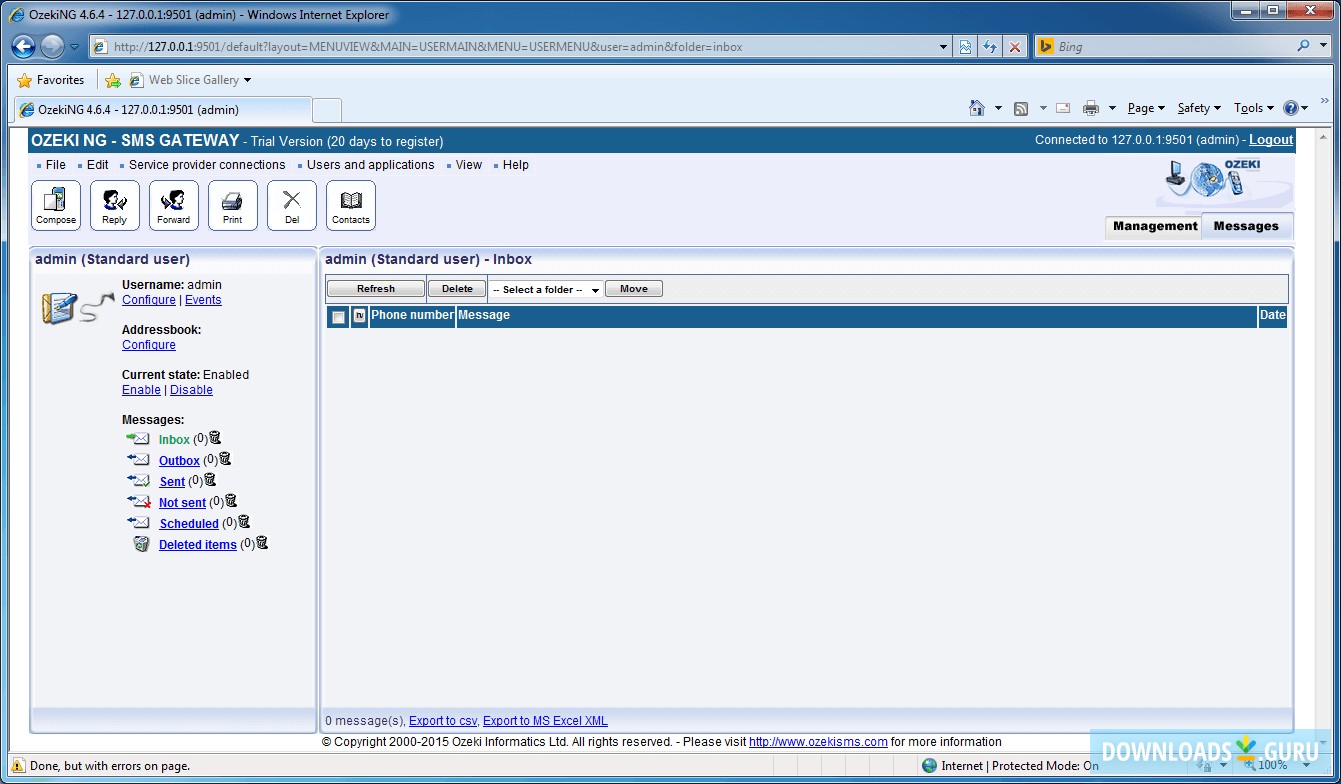Click the Outbox envelope icon
Screen dimensions: 1341x784
click(138, 460)
